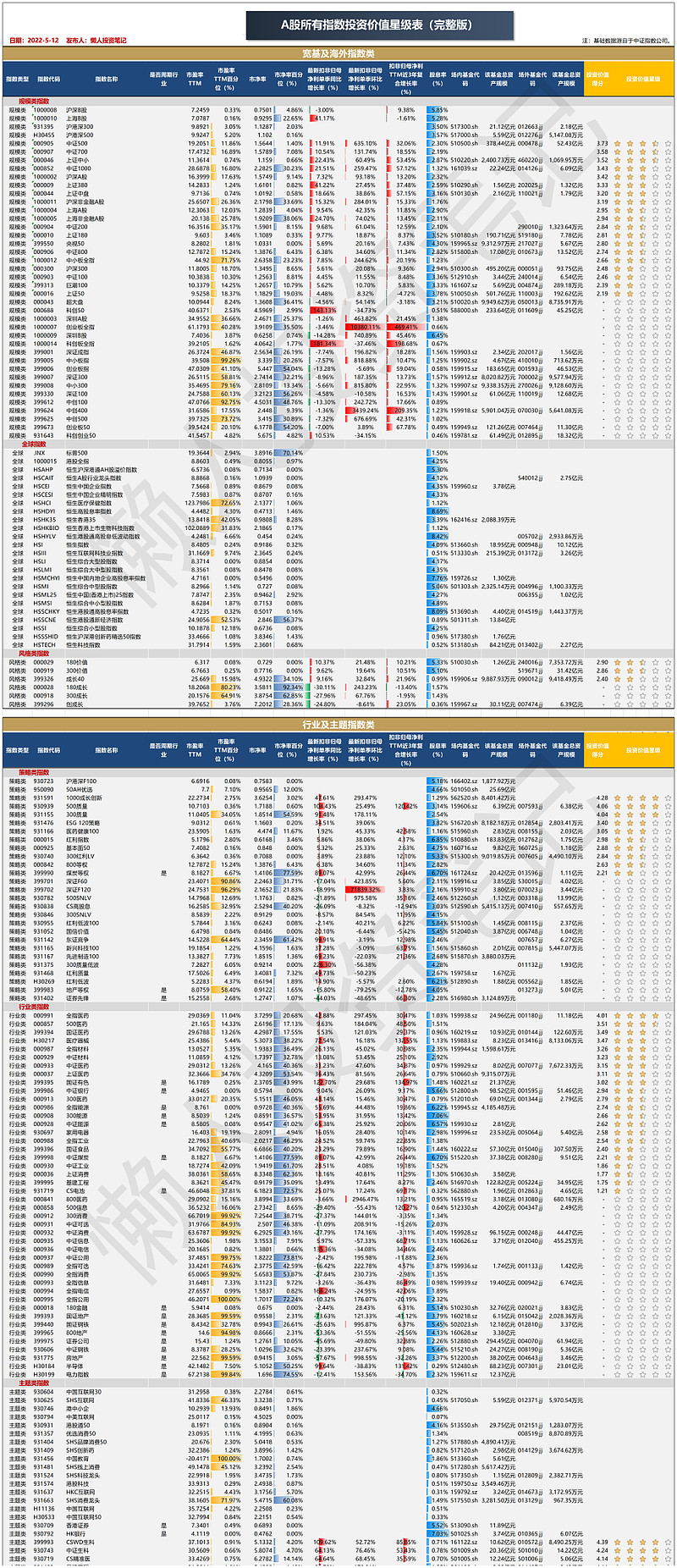Image resolution: width=677 pixels, height=1568 pixels.
Task: Click 投资价值得分 header in 行业及主题指数类 table
Action: click(x=597, y=750)
